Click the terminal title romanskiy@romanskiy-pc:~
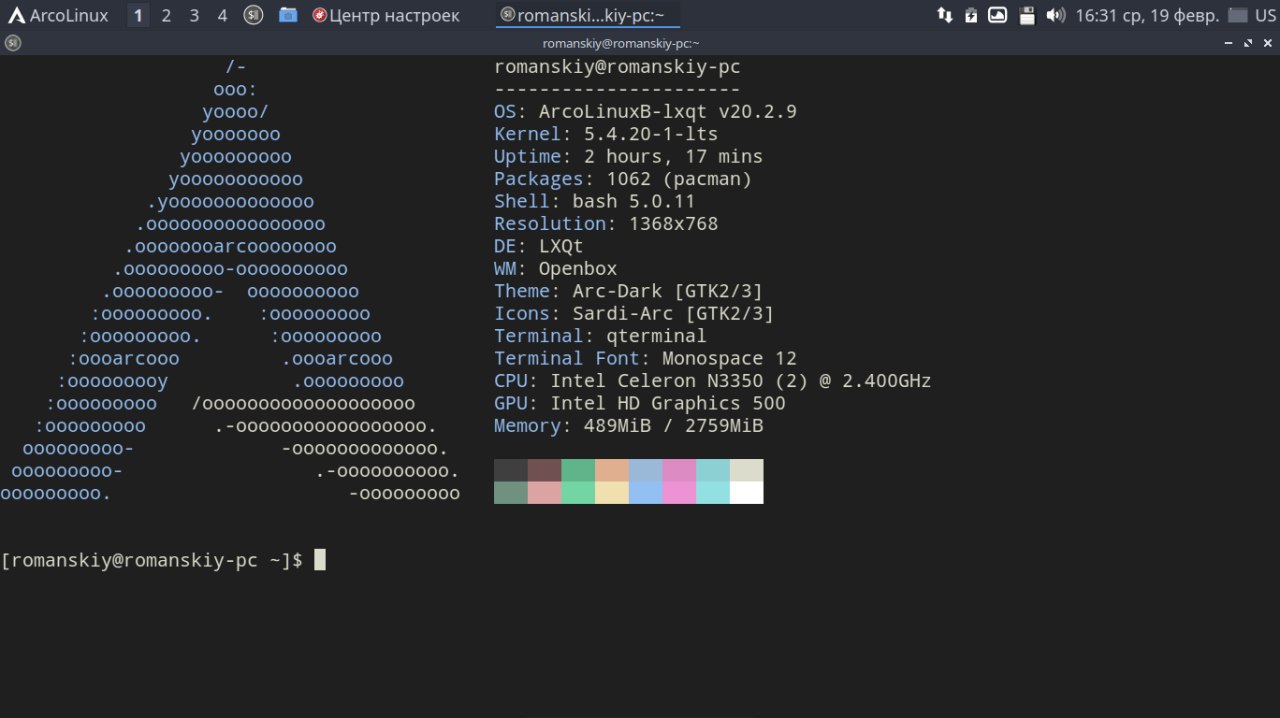This screenshot has width=1280, height=718. [621, 43]
